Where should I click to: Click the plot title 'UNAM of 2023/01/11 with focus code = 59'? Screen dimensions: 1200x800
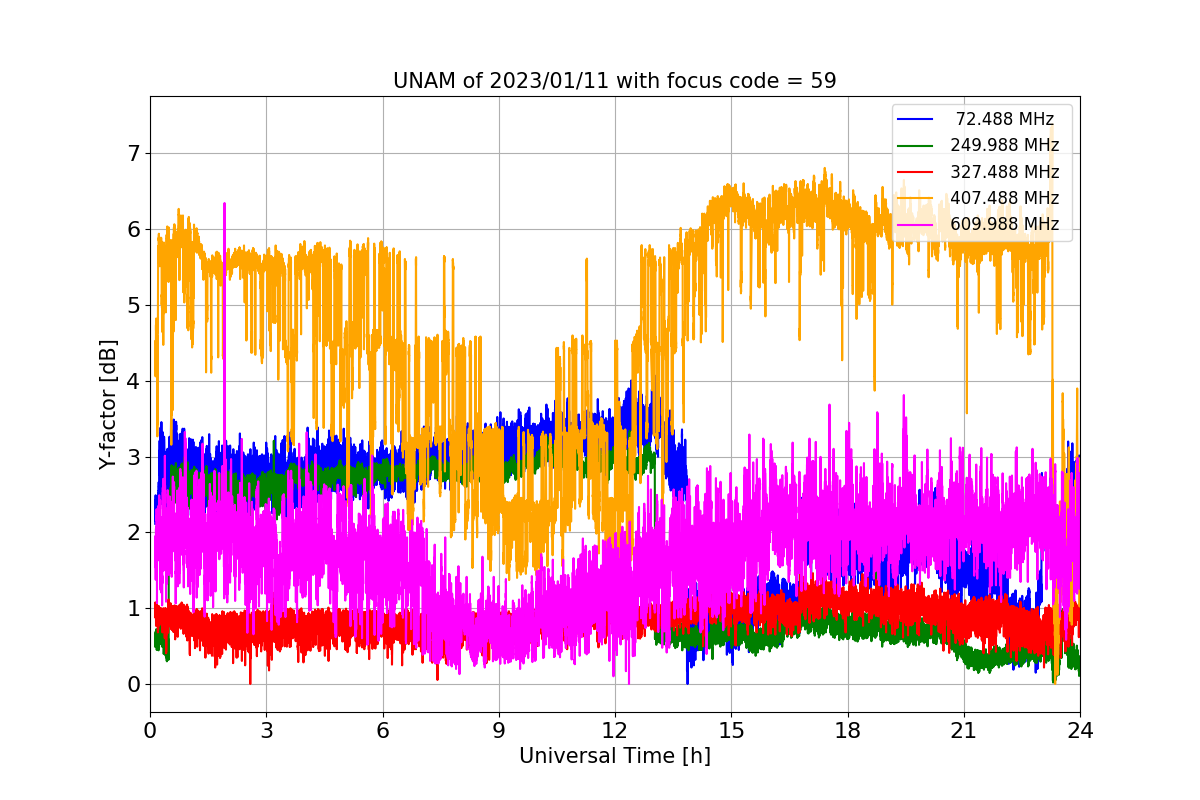pyautogui.click(x=614, y=81)
